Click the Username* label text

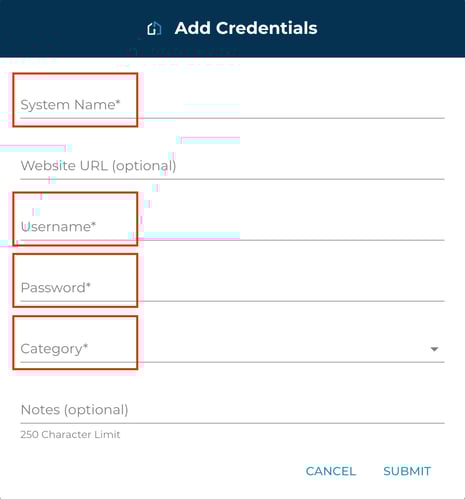point(58,227)
